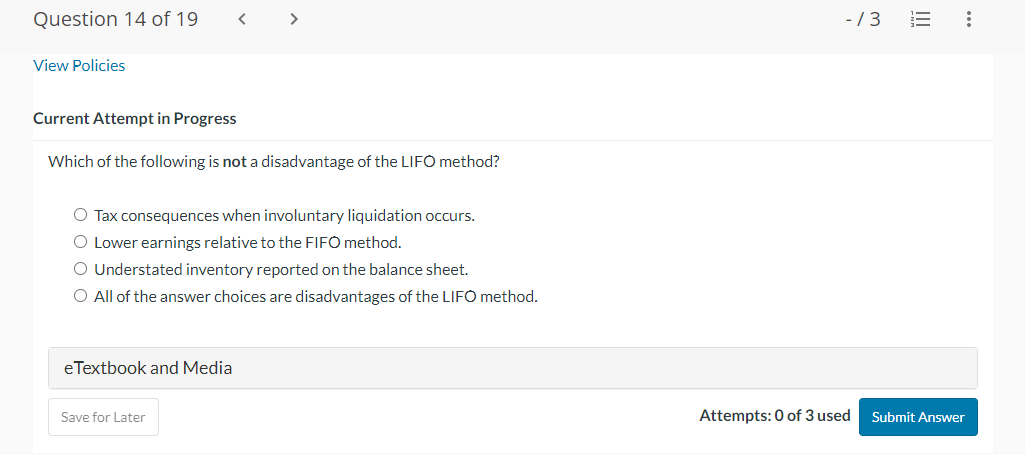Image resolution: width=1025 pixels, height=455 pixels.
Task: Click the 'Current Attempt in Progress' heading
Action: click(135, 118)
